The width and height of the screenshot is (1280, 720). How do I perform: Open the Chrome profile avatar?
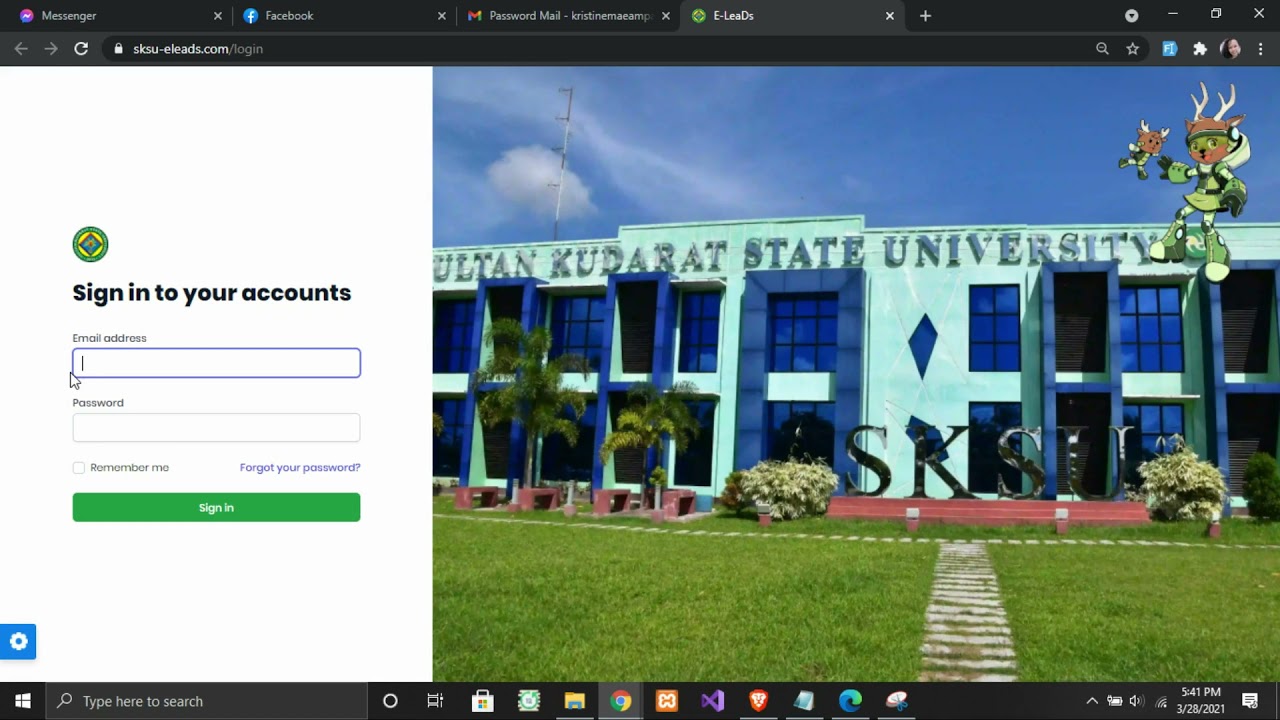1230,48
